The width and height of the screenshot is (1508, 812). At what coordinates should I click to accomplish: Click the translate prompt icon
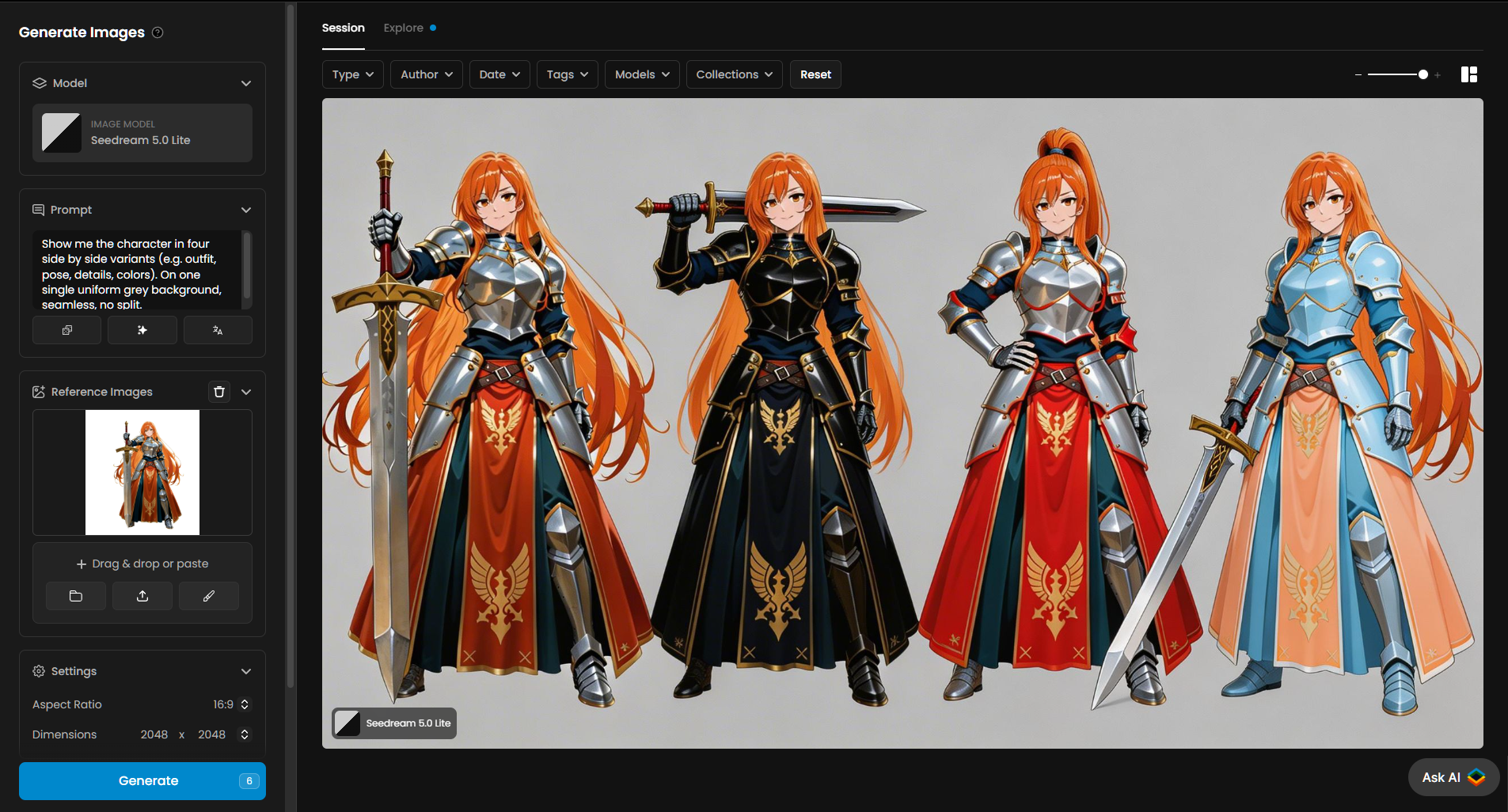pos(218,330)
